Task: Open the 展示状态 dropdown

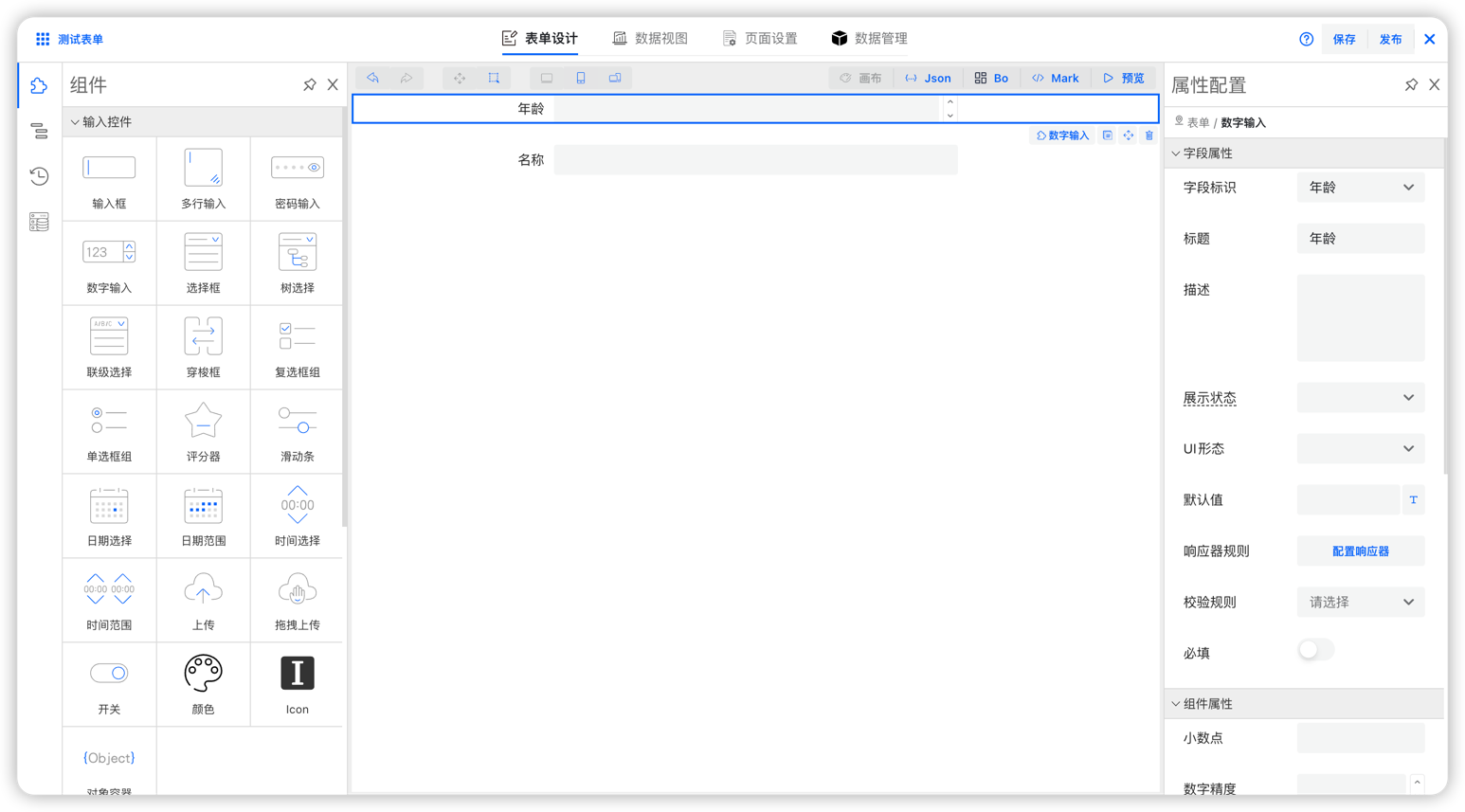Action: (1360, 398)
